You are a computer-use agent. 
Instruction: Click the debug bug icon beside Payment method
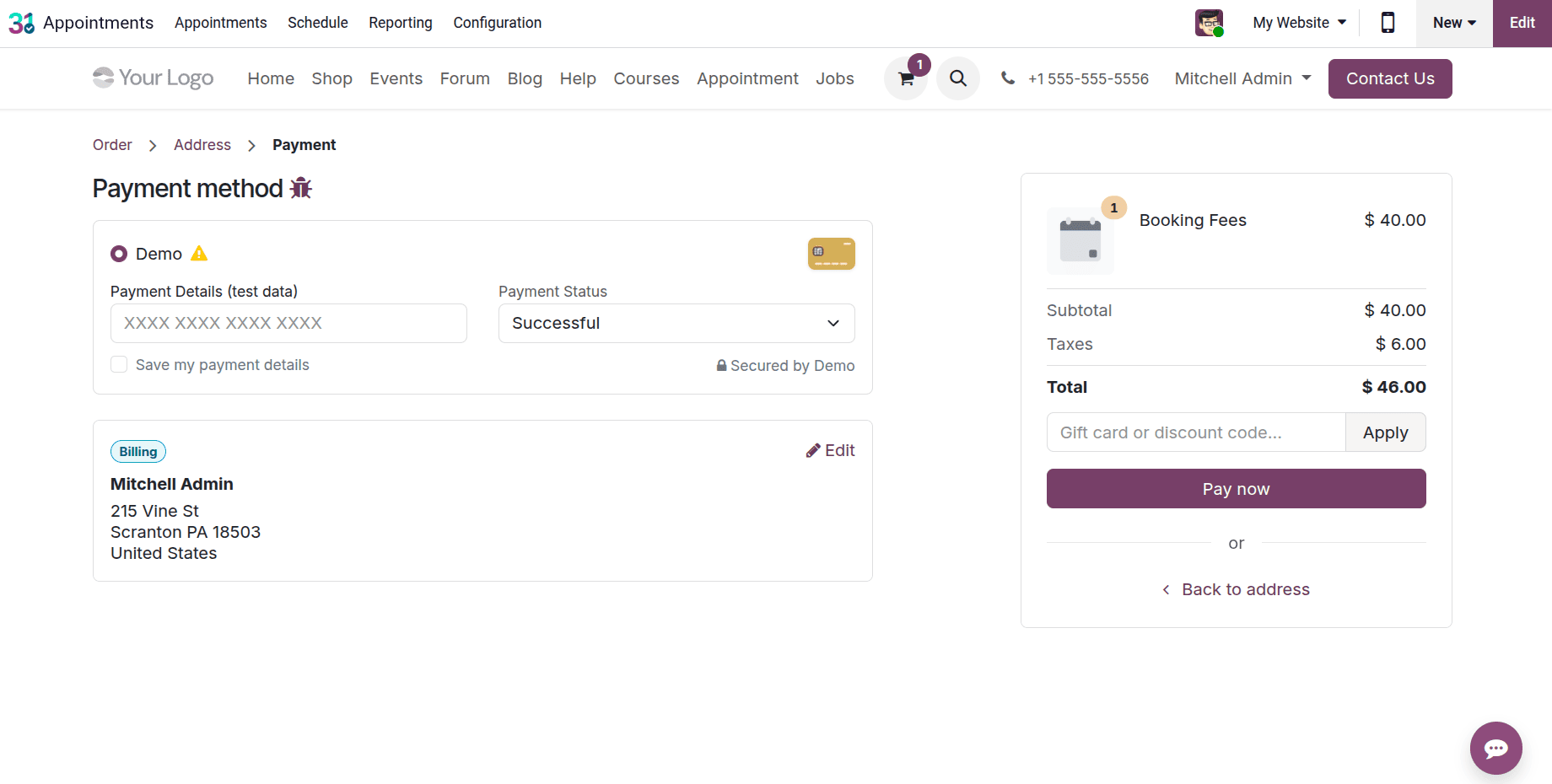[x=301, y=188]
